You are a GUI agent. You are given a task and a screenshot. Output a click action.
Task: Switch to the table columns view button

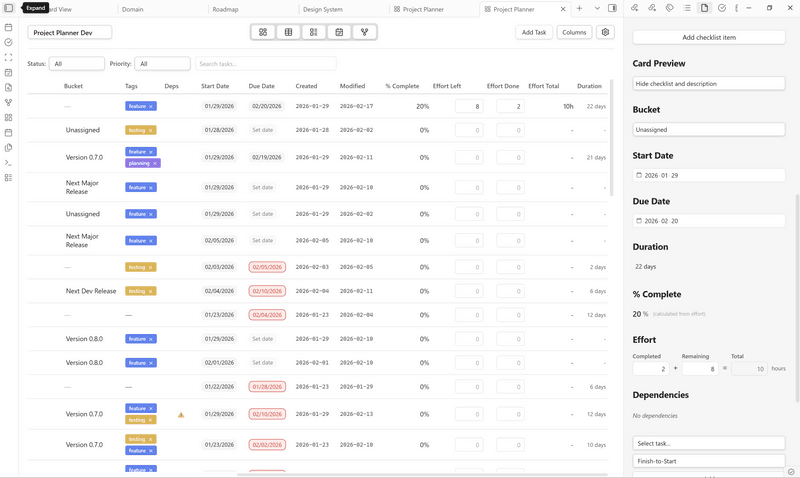pos(288,32)
